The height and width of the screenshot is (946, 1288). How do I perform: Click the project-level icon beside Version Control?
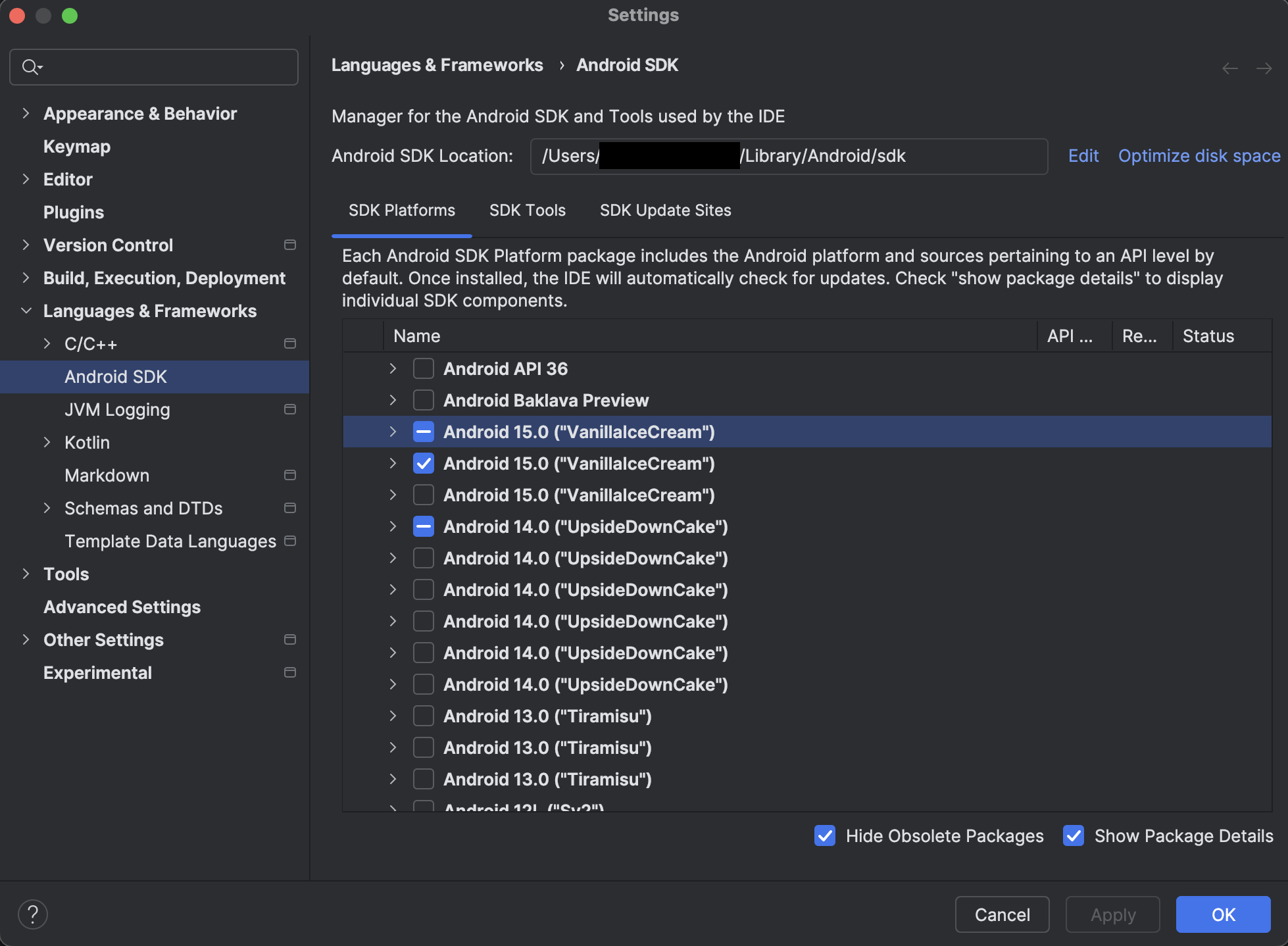(x=289, y=245)
